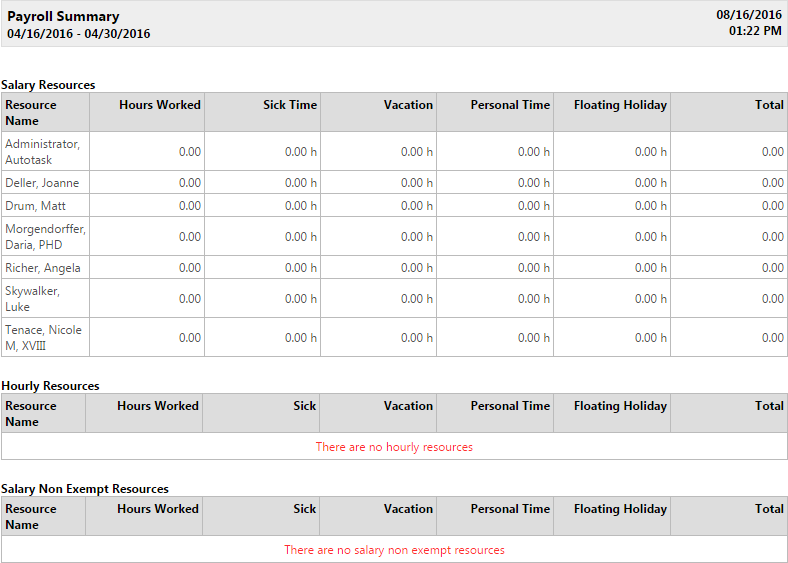Screen dimensions: 788x563
Task: Click the report time 01:22 PM
Action: (755, 31)
